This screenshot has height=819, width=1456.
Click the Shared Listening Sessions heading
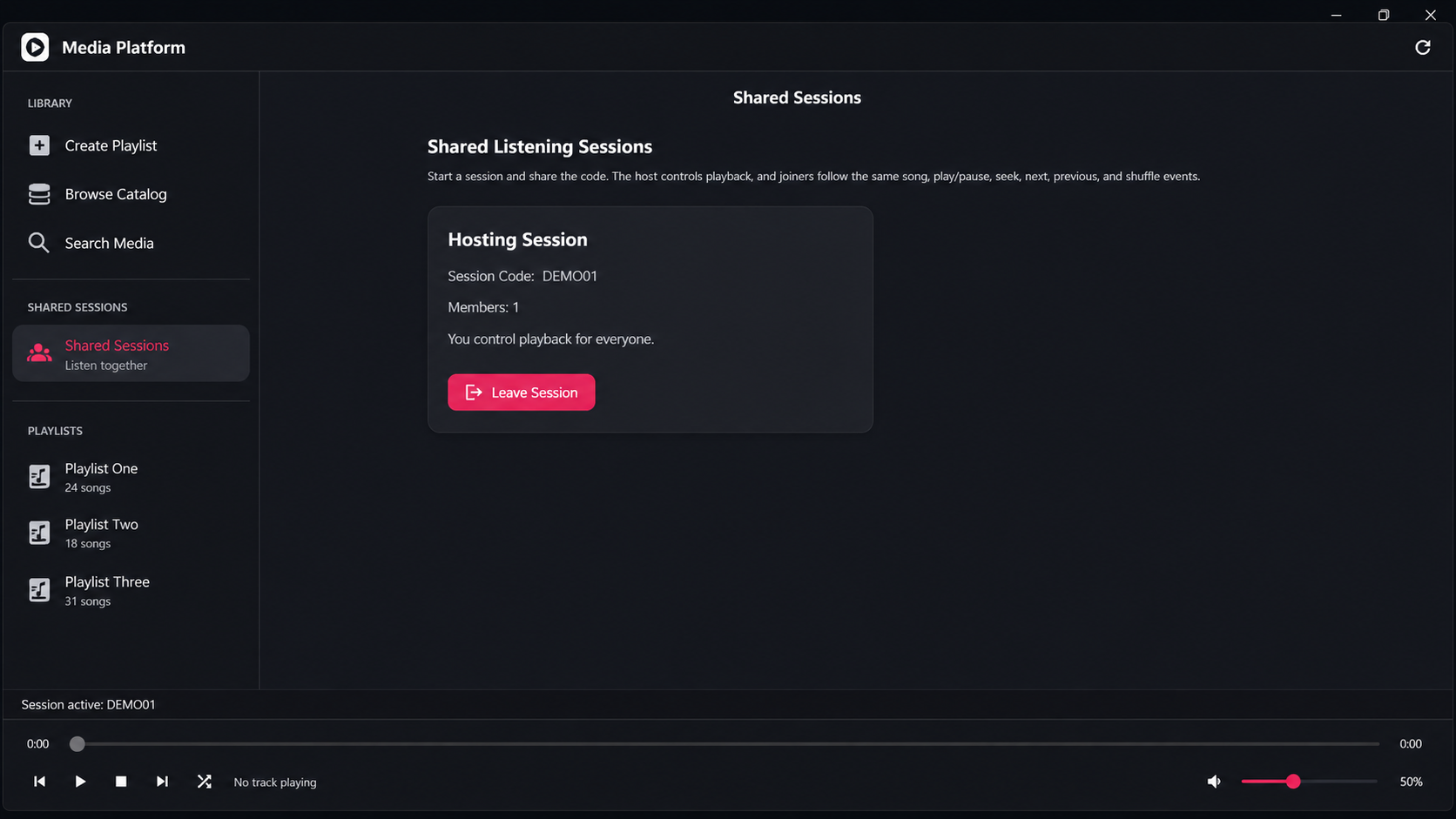coord(540,146)
